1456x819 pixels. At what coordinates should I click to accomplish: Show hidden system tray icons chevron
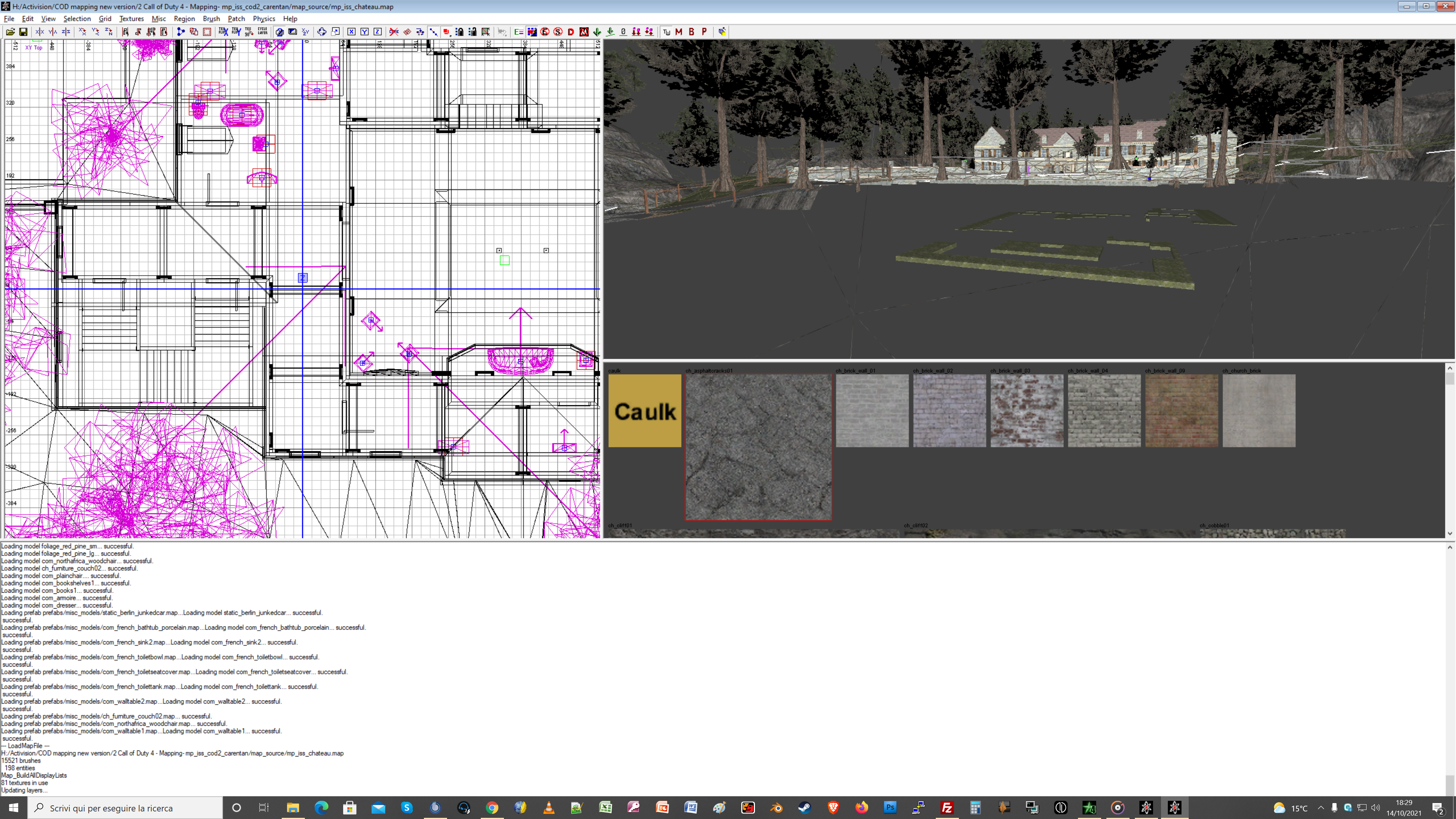pyautogui.click(x=1320, y=808)
